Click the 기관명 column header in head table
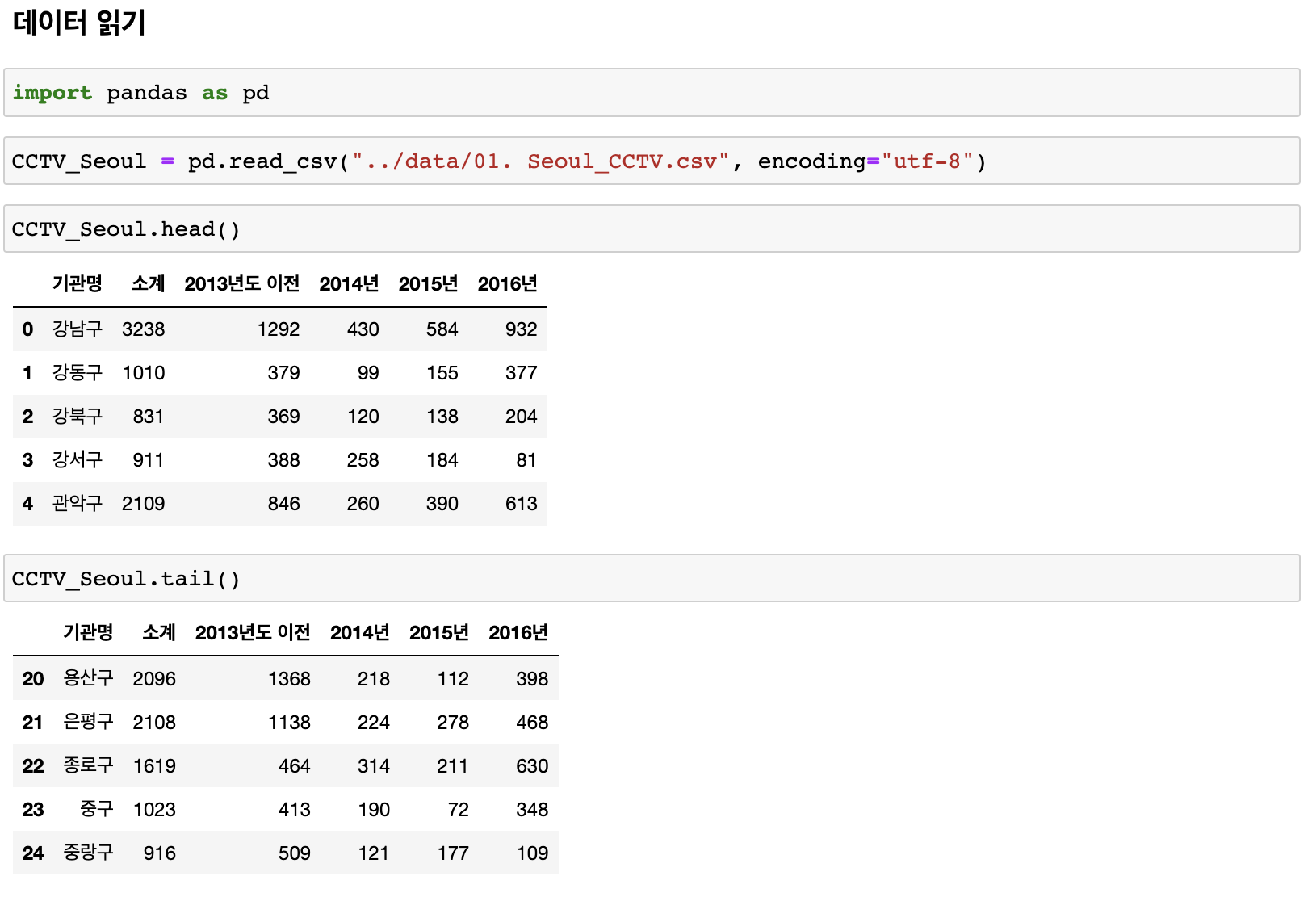The image size is (1316, 901). tap(78, 283)
